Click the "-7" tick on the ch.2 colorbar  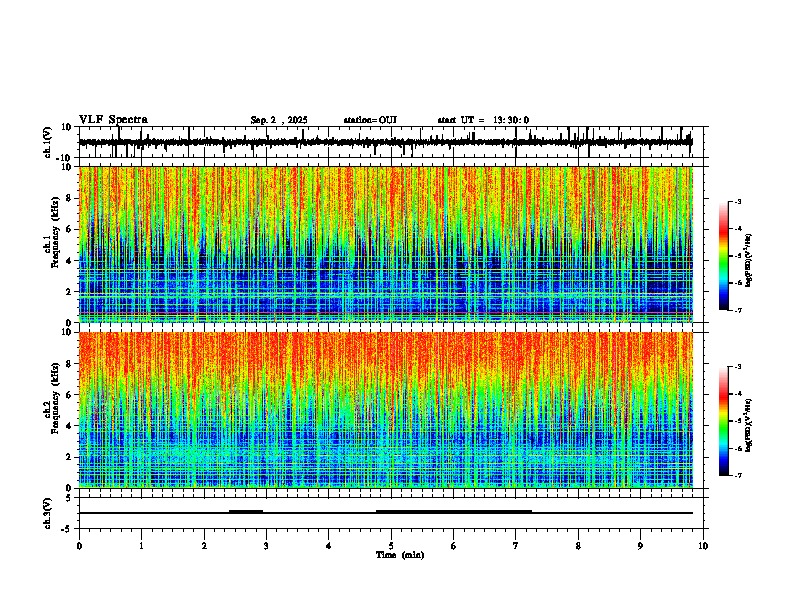[737, 475]
